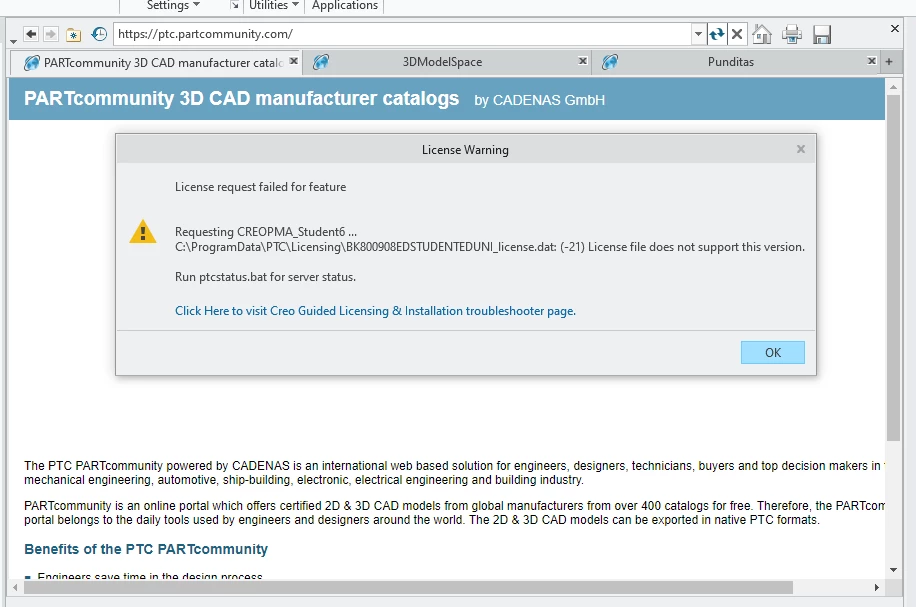The height and width of the screenshot is (607, 916).
Task: Click the 'Benefits of the PTC PARTcommunity' heading
Action: point(146,549)
